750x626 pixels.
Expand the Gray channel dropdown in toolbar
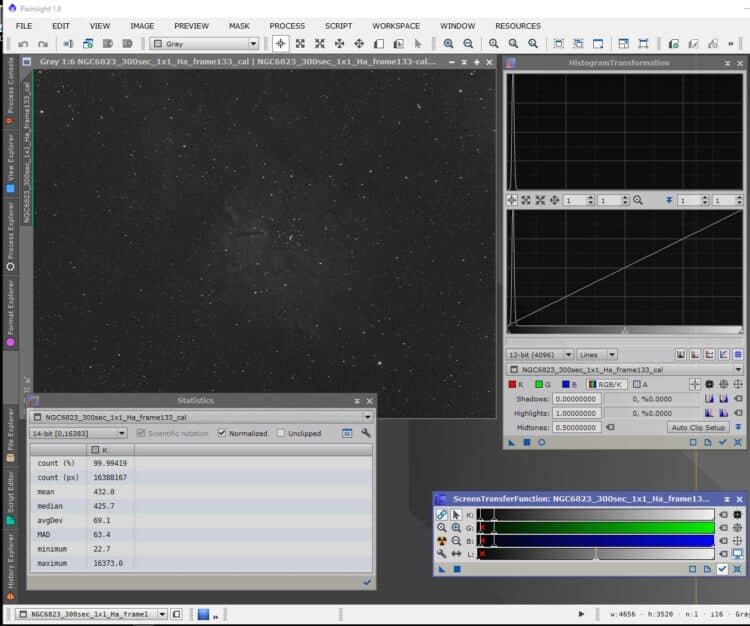(x=204, y=44)
